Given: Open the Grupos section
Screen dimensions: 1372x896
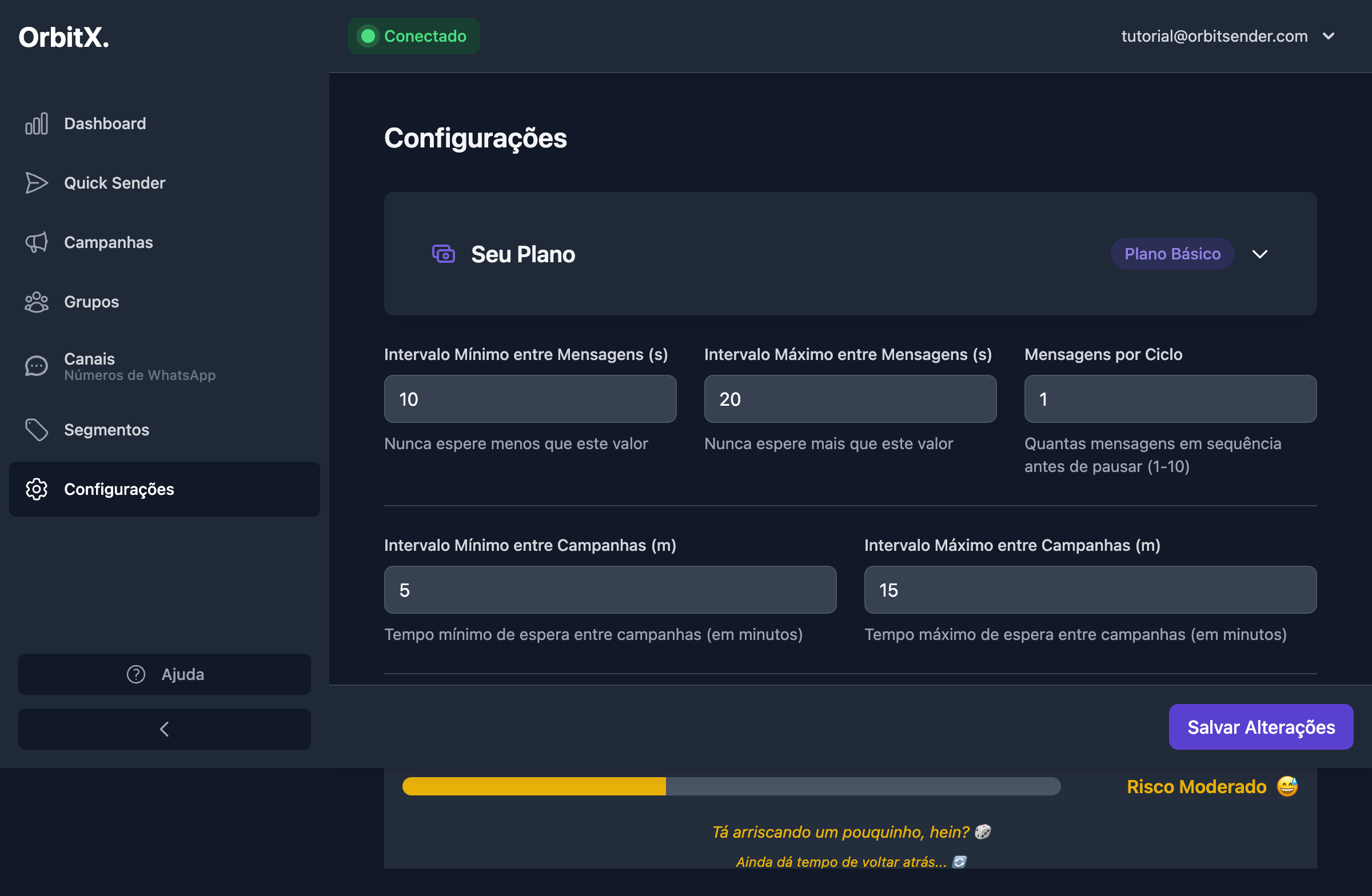Looking at the screenshot, I should (x=90, y=301).
